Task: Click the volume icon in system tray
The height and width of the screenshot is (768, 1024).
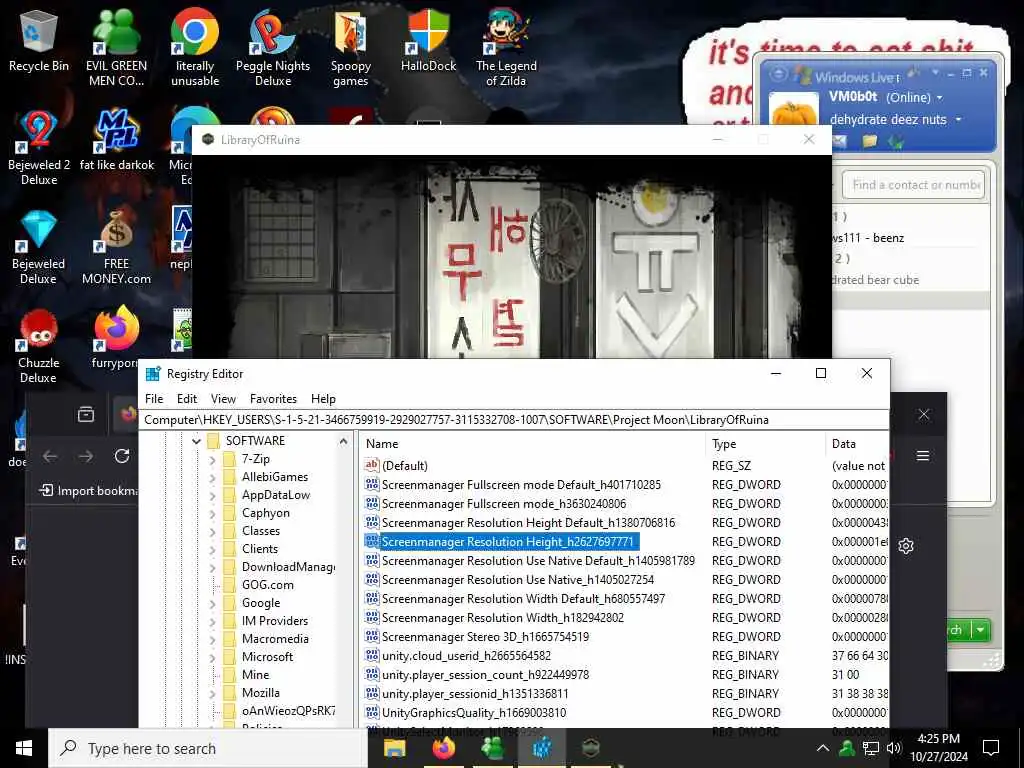Action: click(894, 748)
